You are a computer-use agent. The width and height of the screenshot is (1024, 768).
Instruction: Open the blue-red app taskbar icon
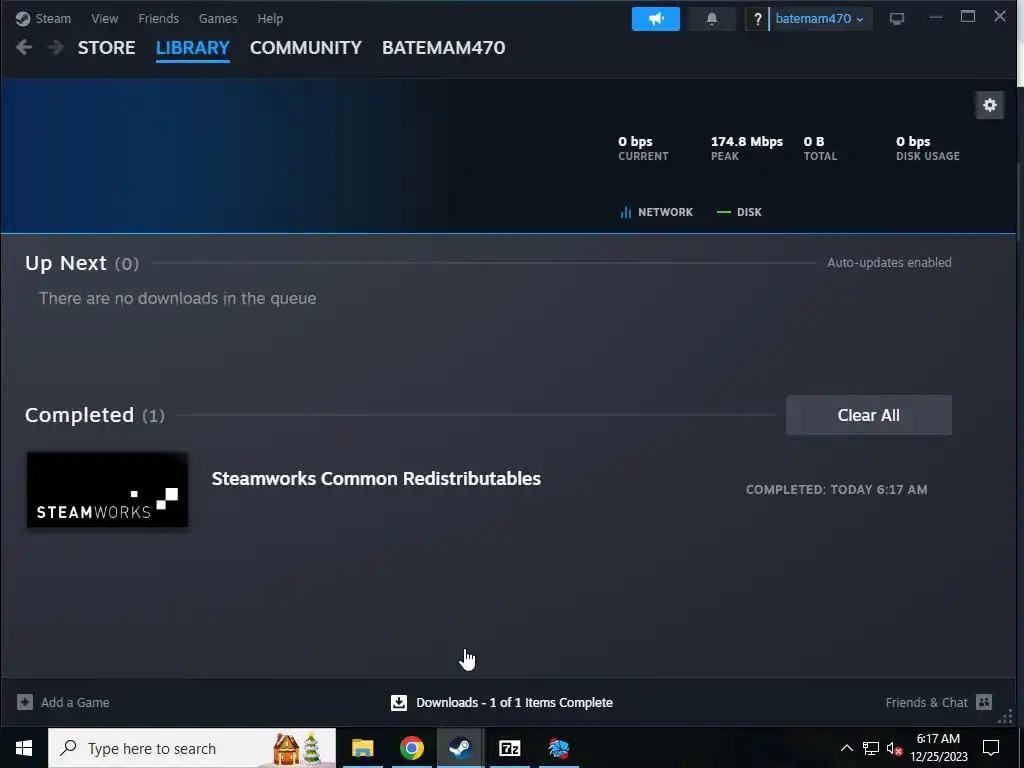pyautogui.click(x=558, y=748)
